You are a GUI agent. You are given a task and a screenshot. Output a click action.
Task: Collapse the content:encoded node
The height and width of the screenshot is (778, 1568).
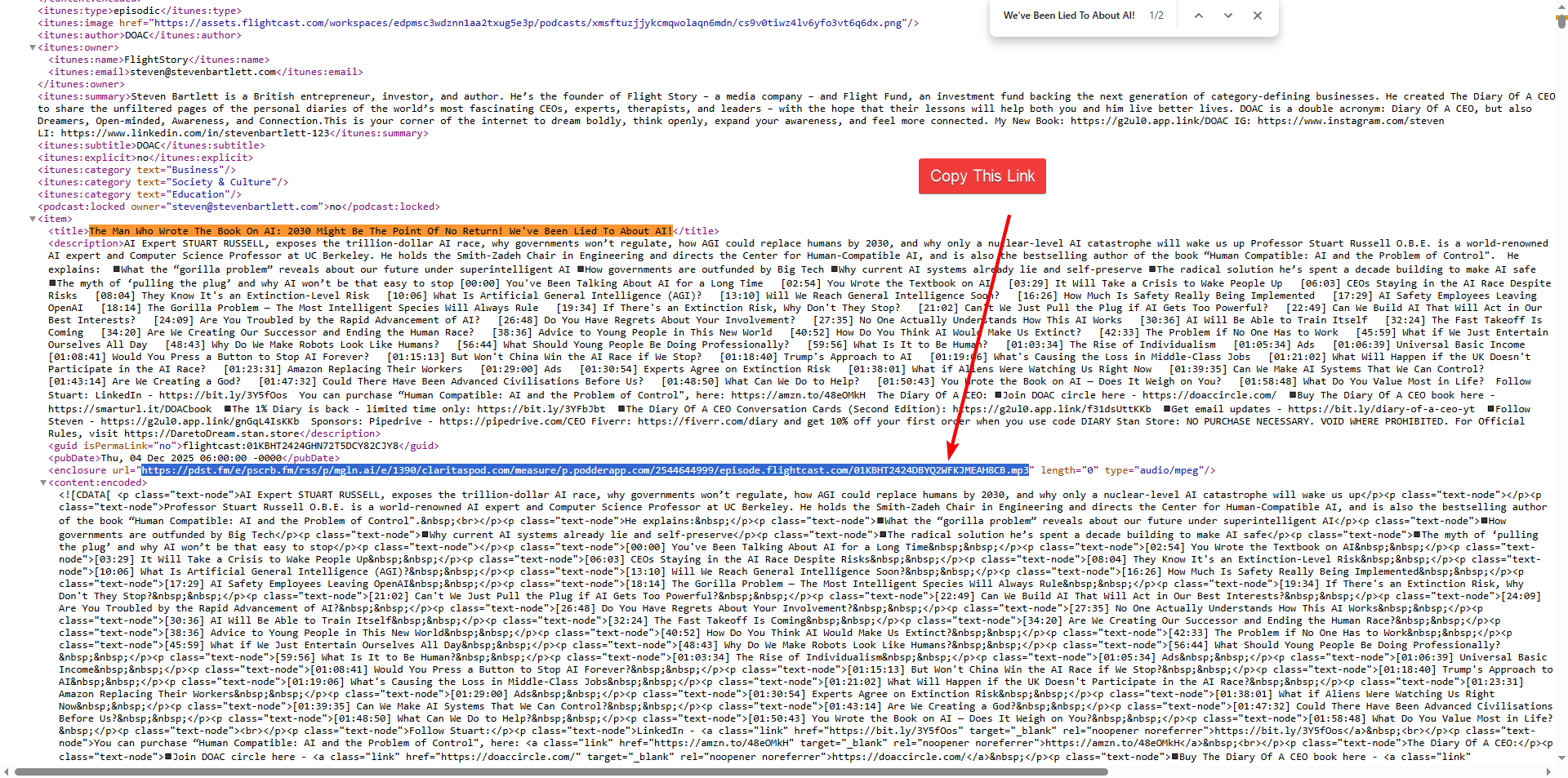pyautogui.click(x=43, y=482)
